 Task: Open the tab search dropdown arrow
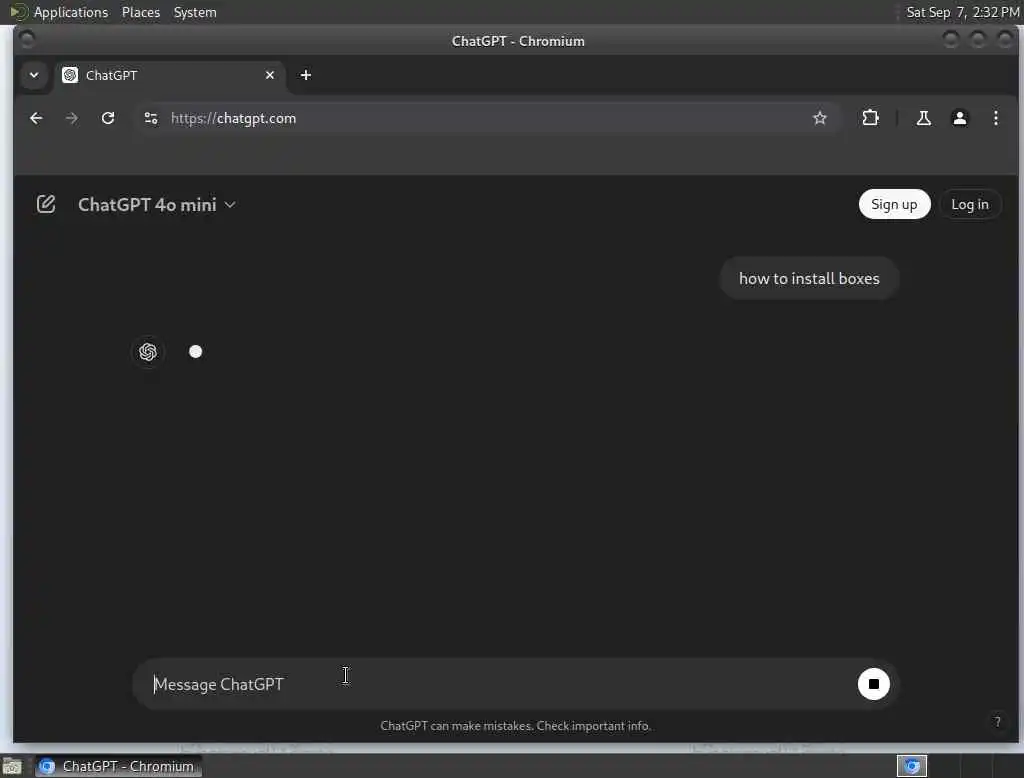click(34, 75)
